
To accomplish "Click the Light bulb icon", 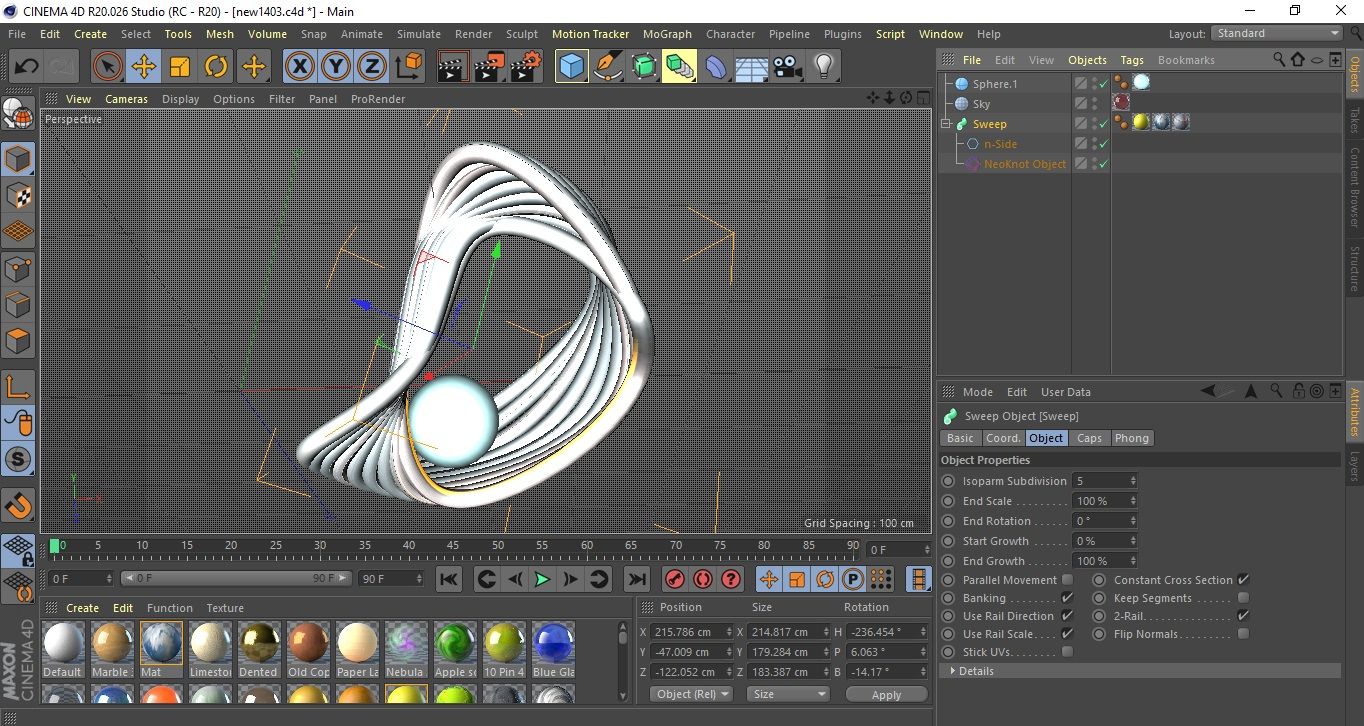I will (823, 67).
